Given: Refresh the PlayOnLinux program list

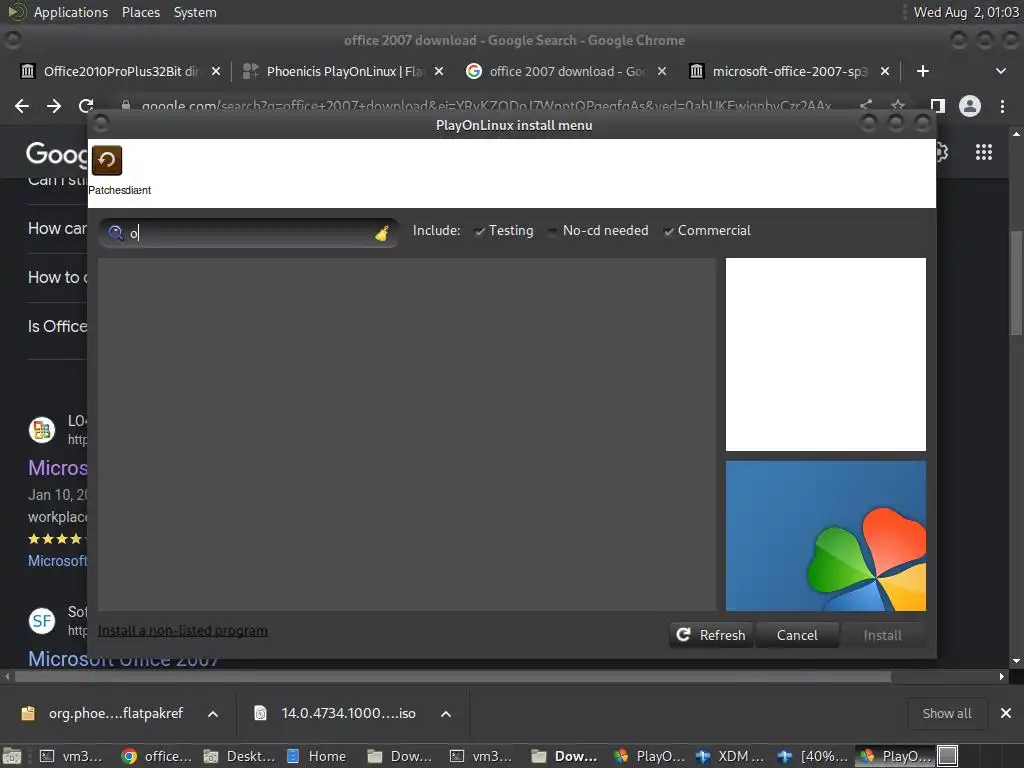Looking at the screenshot, I should (711, 635).
